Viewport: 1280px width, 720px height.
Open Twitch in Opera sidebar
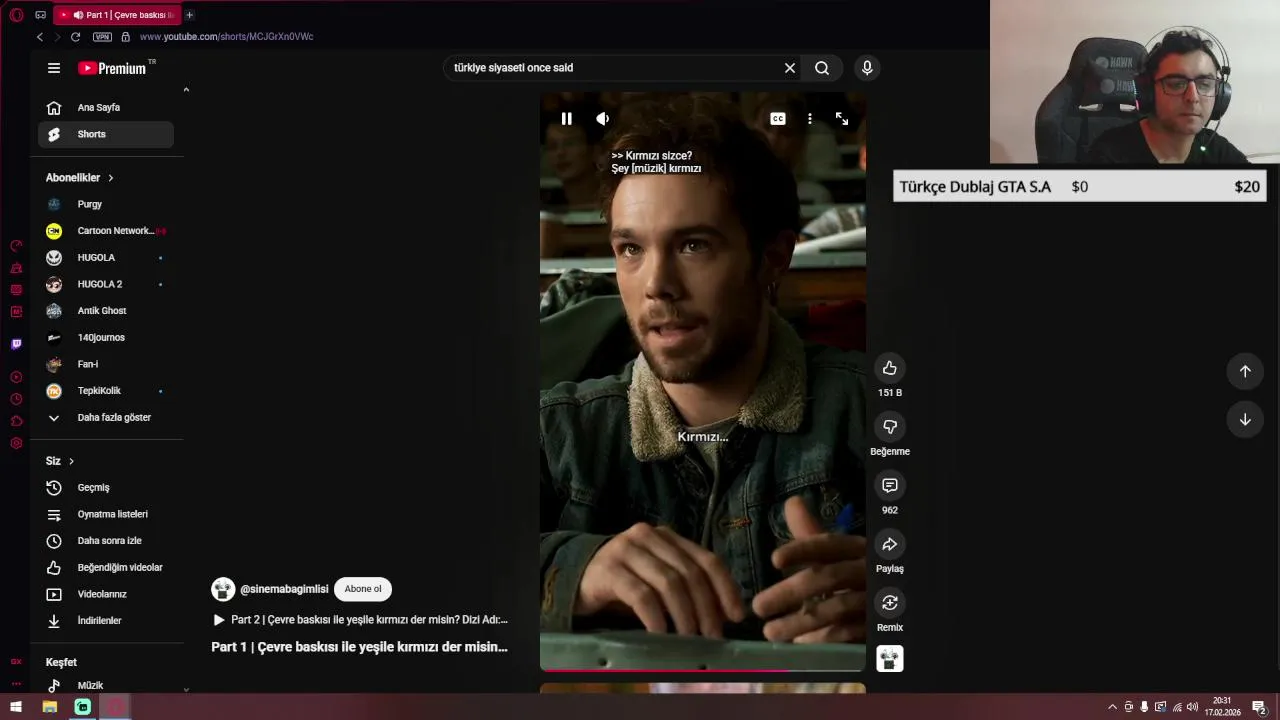(x=16, y=344)
